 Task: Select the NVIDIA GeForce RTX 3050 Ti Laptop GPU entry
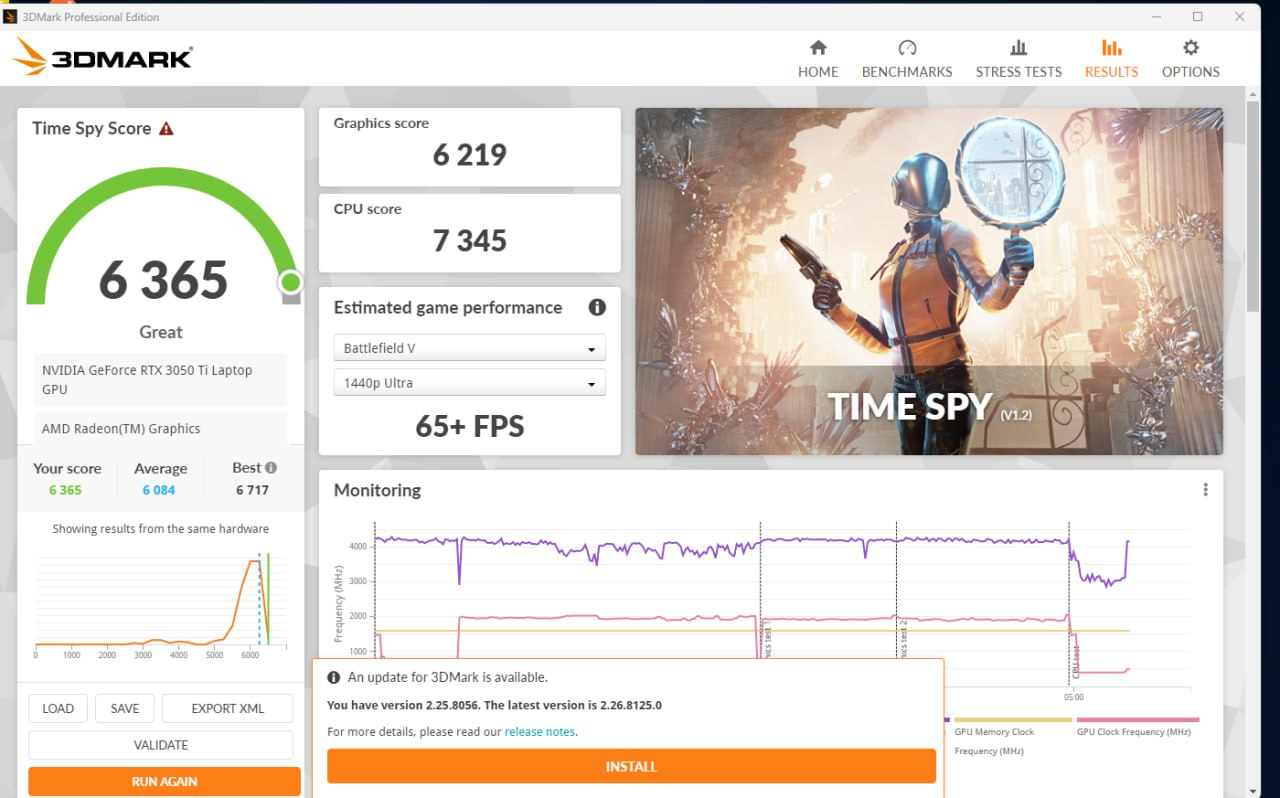(x=160, y=380)
